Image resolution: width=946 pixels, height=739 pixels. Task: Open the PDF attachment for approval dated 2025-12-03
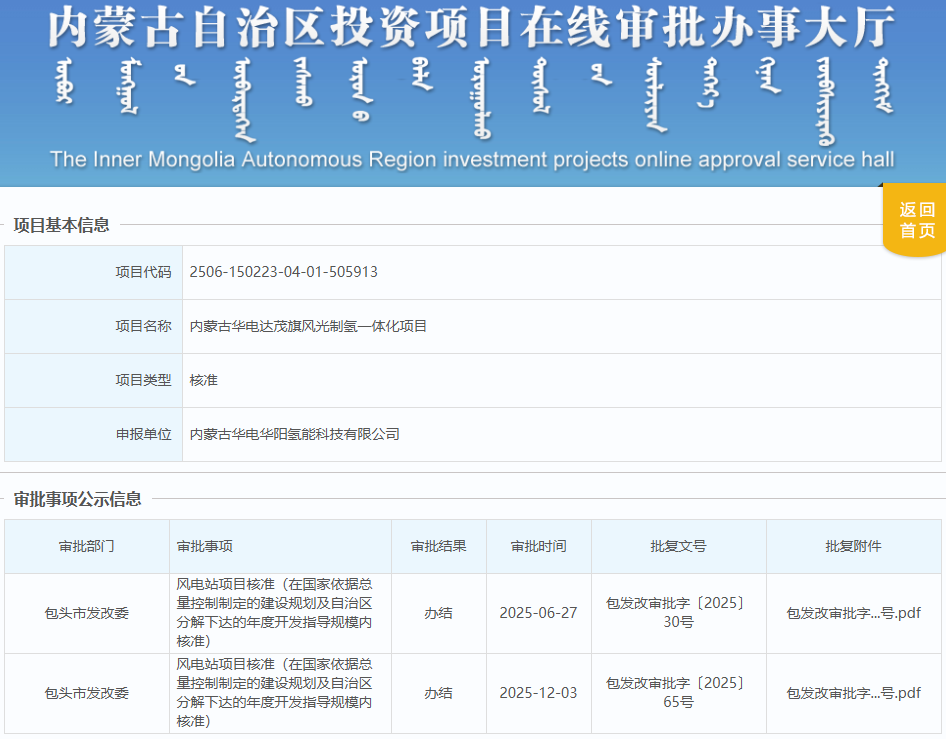tap(853, 693)
